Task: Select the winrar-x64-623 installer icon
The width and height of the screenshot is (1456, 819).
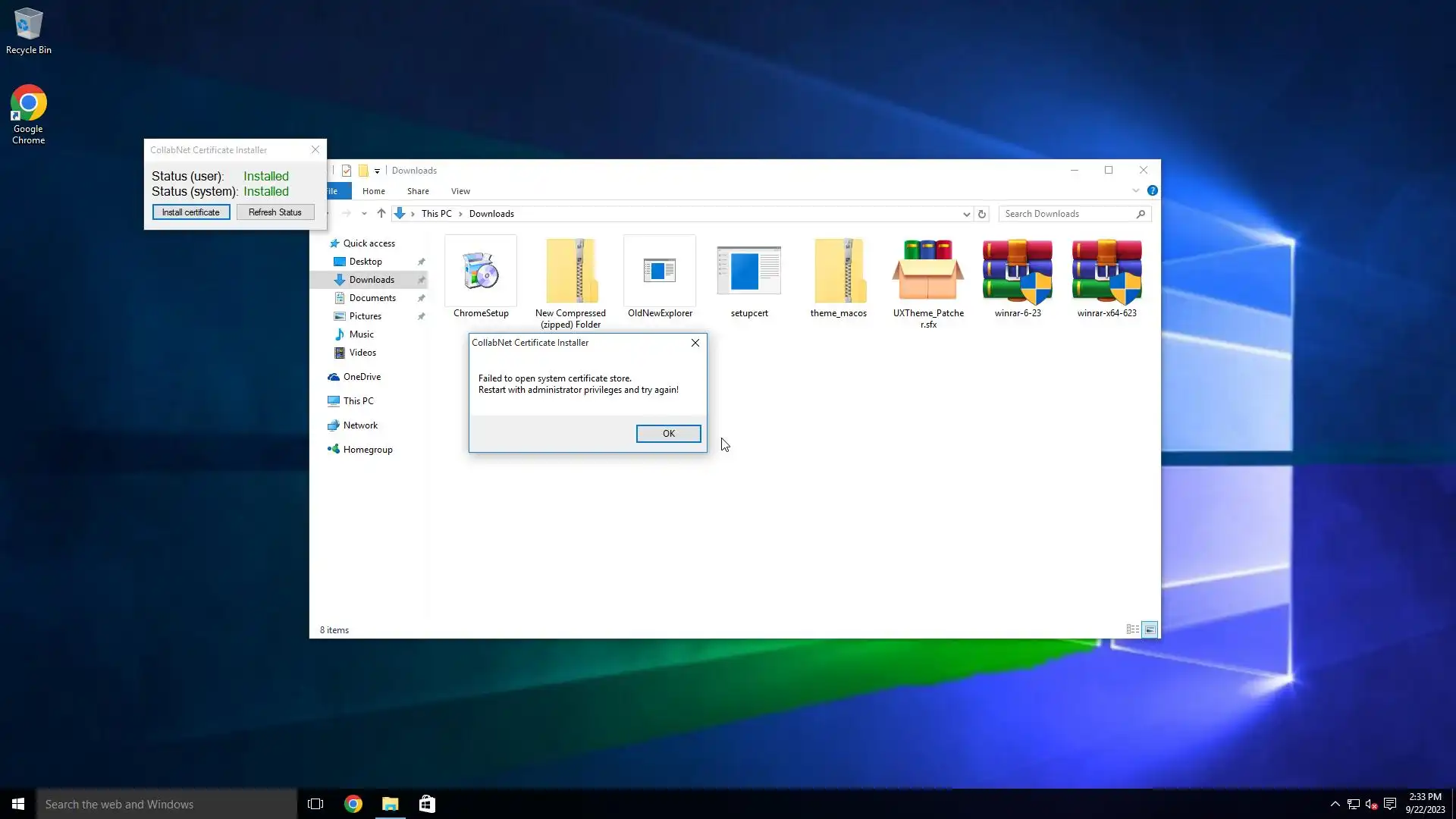Action: point(1106,273)
